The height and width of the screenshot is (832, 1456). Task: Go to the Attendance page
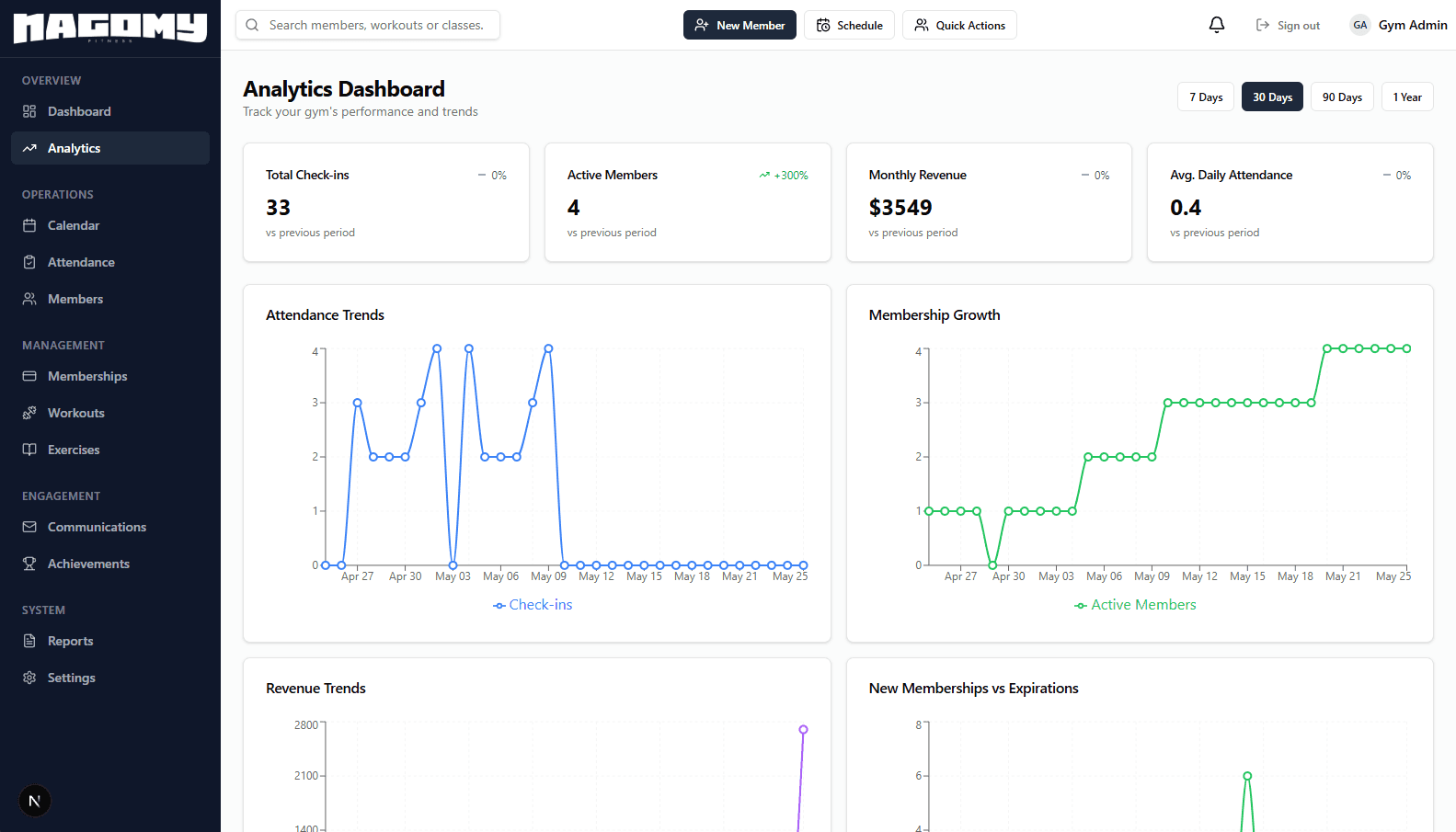point(110,262)
